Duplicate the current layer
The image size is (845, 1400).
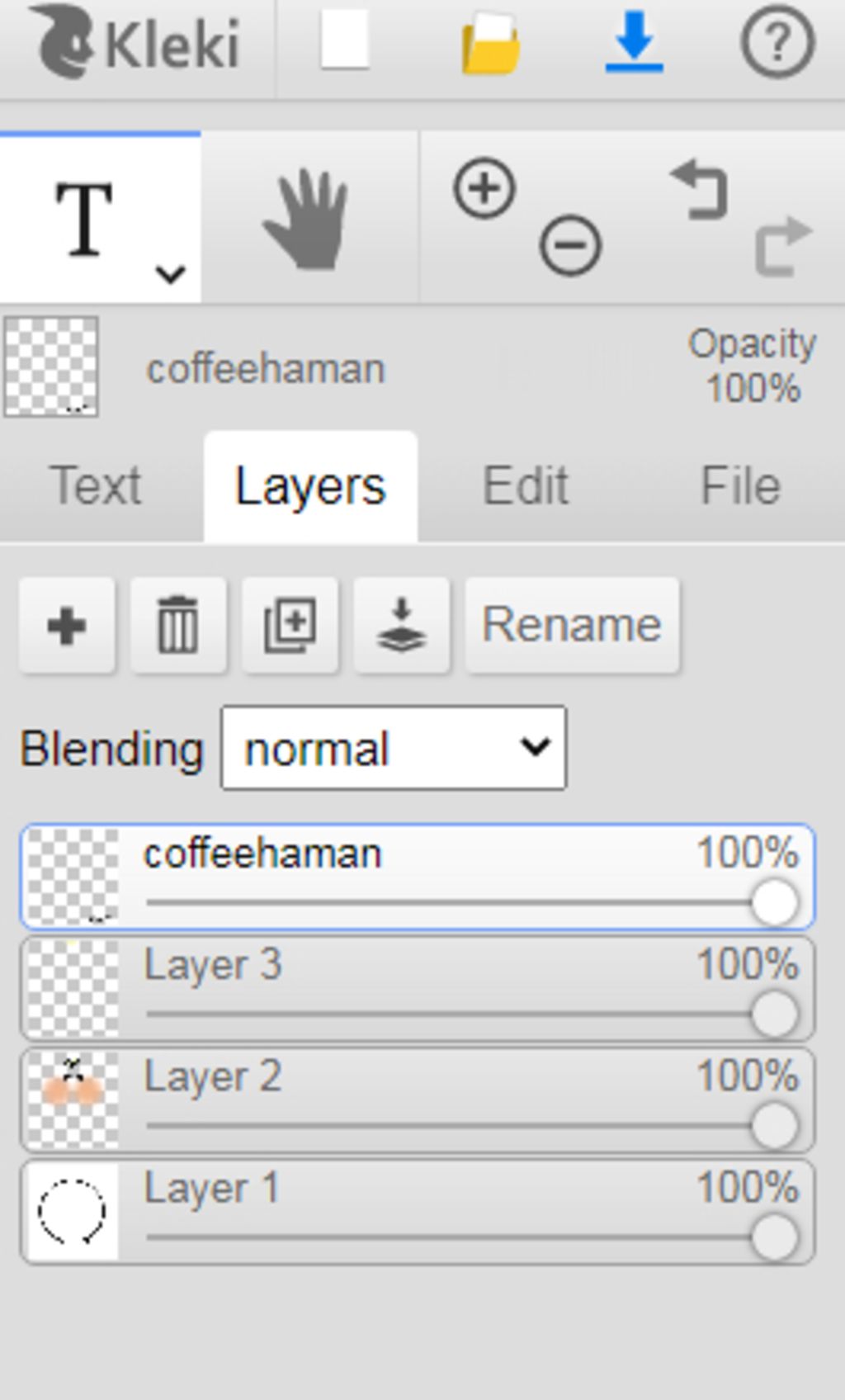pos(290,626)
